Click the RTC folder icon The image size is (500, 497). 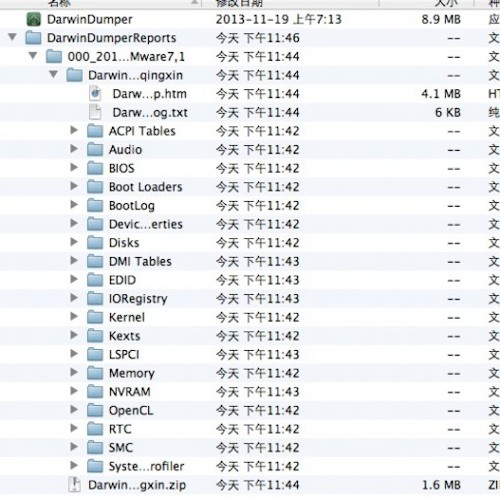tap(95, 429)
